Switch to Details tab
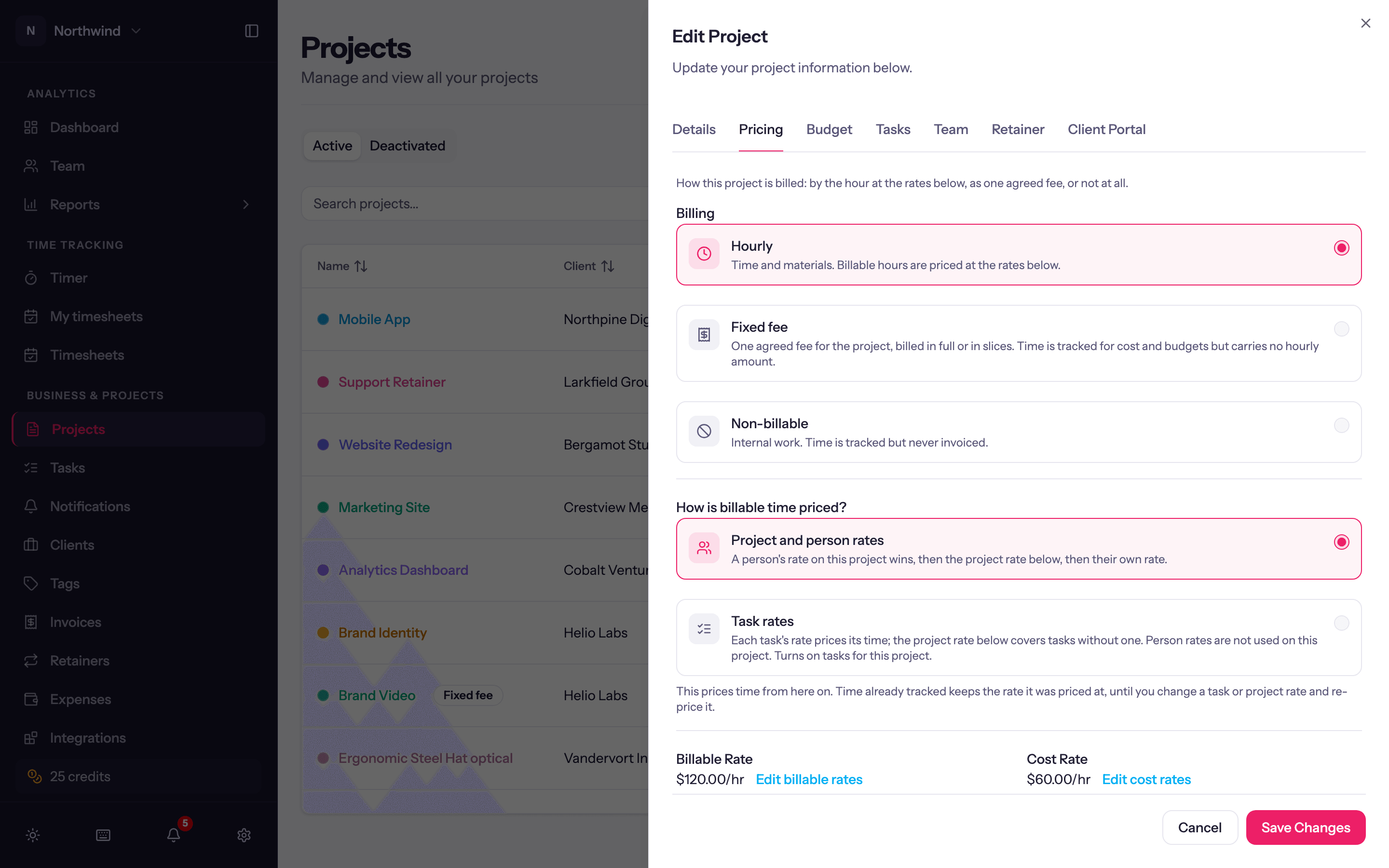Screen dimensions: 1389x868 (694, 129)
